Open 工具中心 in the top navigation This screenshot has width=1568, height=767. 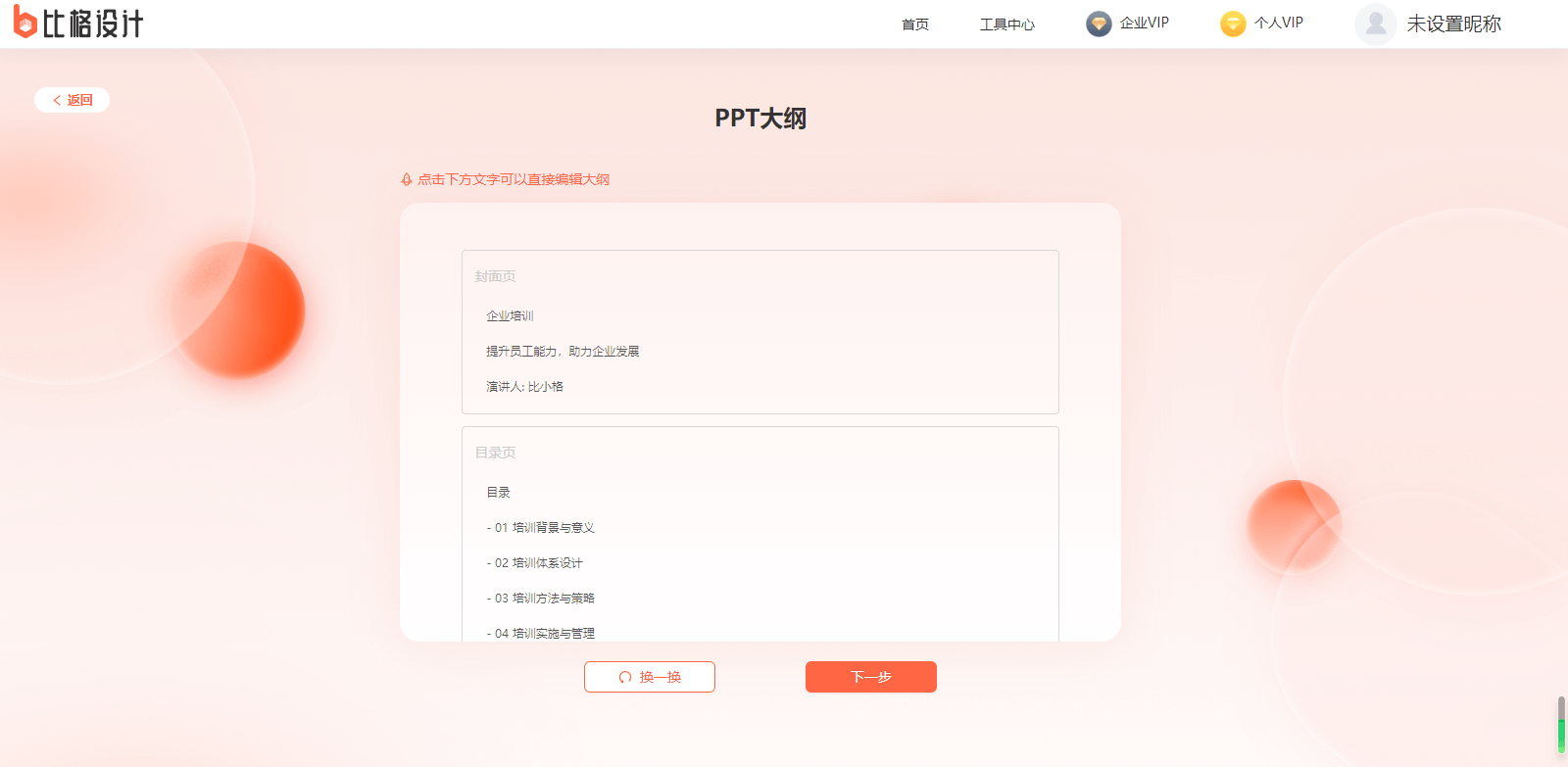coord(1006,24)
